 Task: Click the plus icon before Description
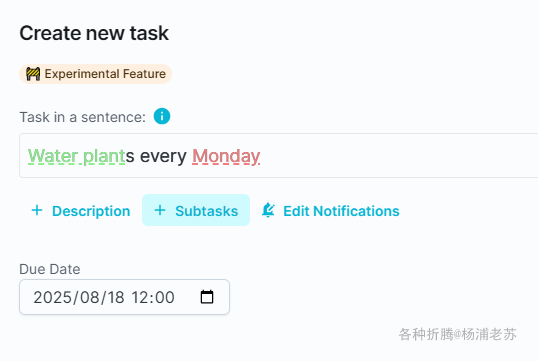[37, 210]
